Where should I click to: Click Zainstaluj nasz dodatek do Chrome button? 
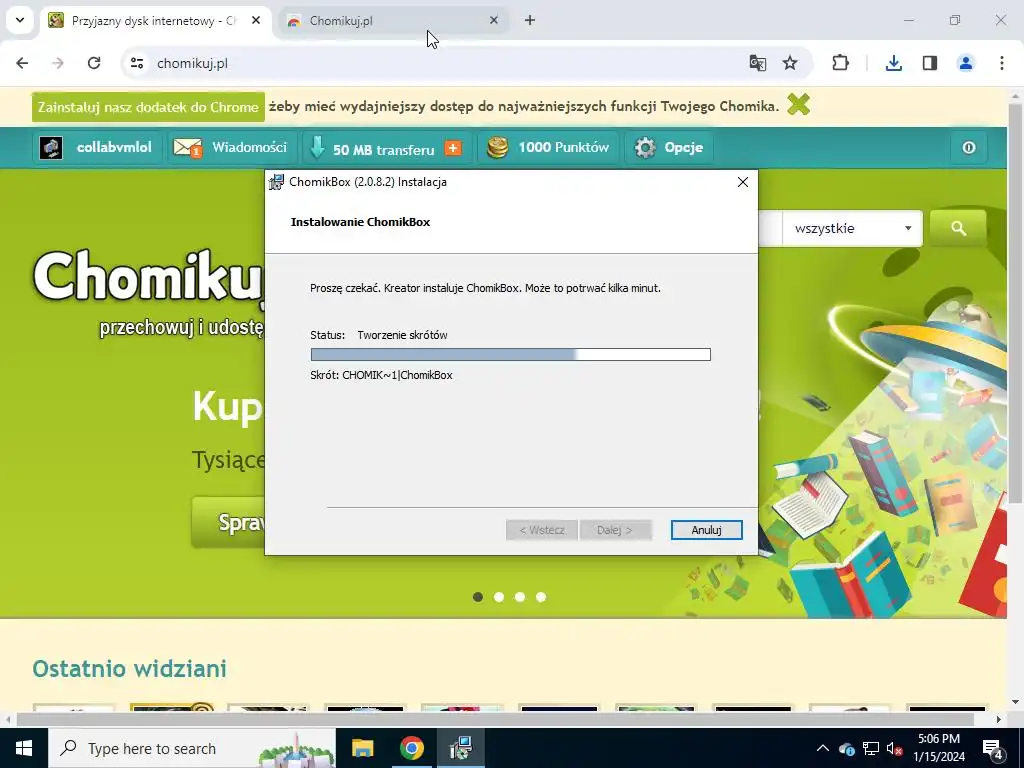point(148,107)
